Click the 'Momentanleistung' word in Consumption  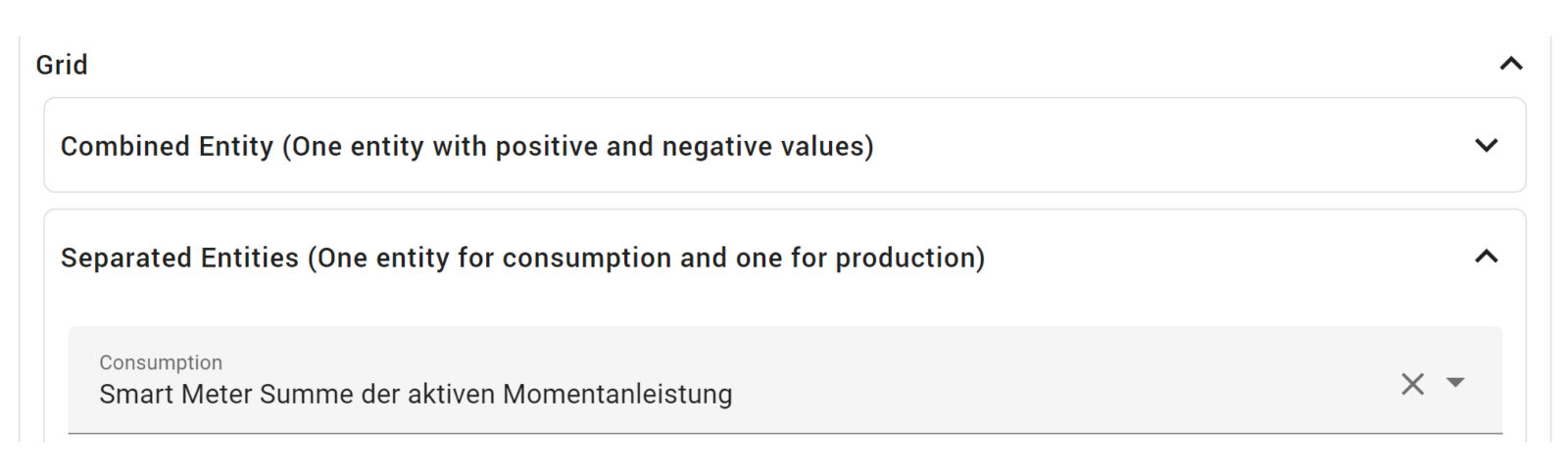pos(617,394)
